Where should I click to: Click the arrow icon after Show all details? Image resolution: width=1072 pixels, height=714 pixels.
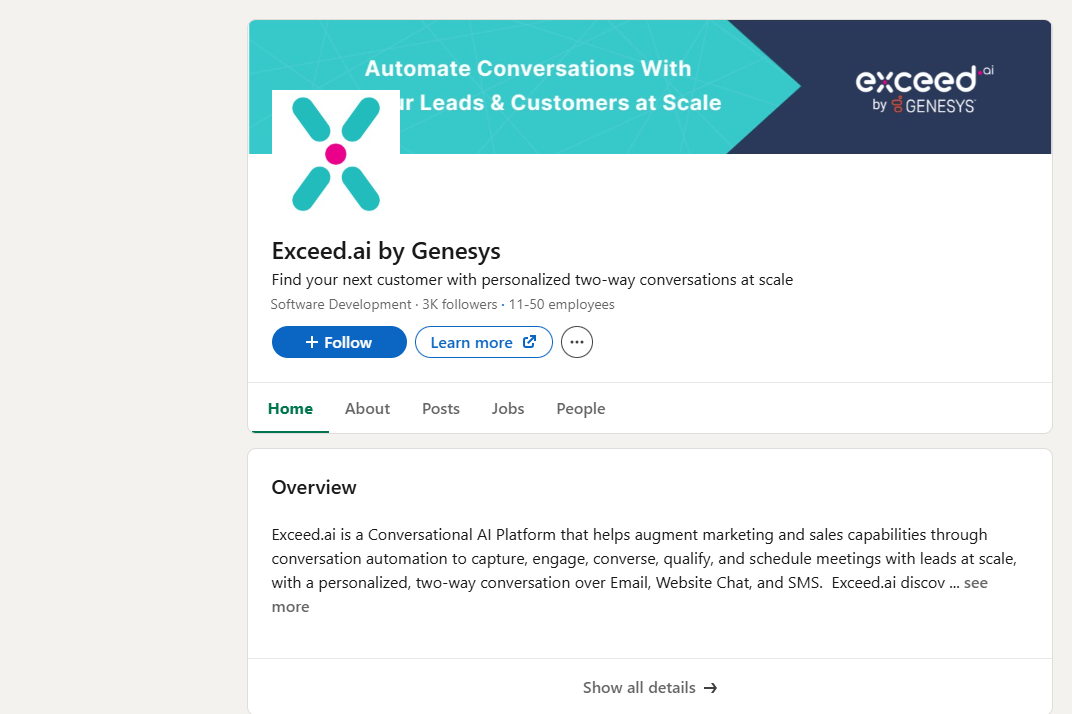(710, 688)
